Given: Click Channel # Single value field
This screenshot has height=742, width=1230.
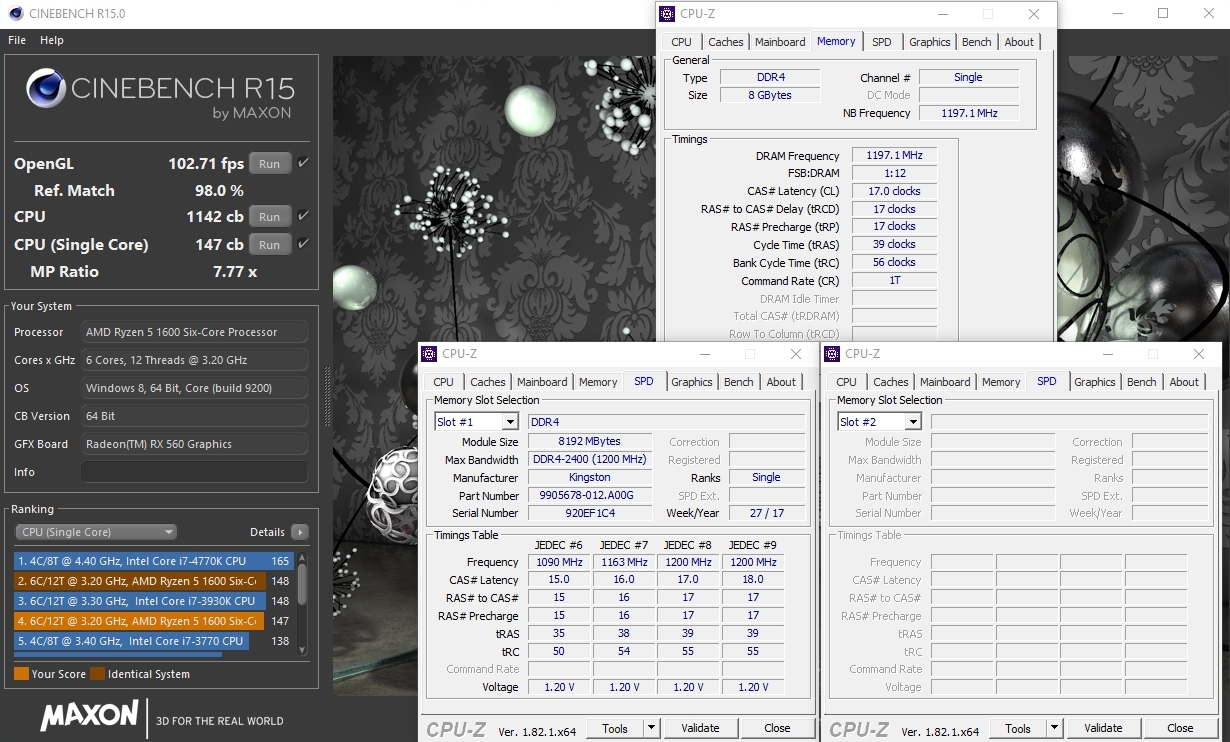Looking at the screenshot, I should [968, 77].
